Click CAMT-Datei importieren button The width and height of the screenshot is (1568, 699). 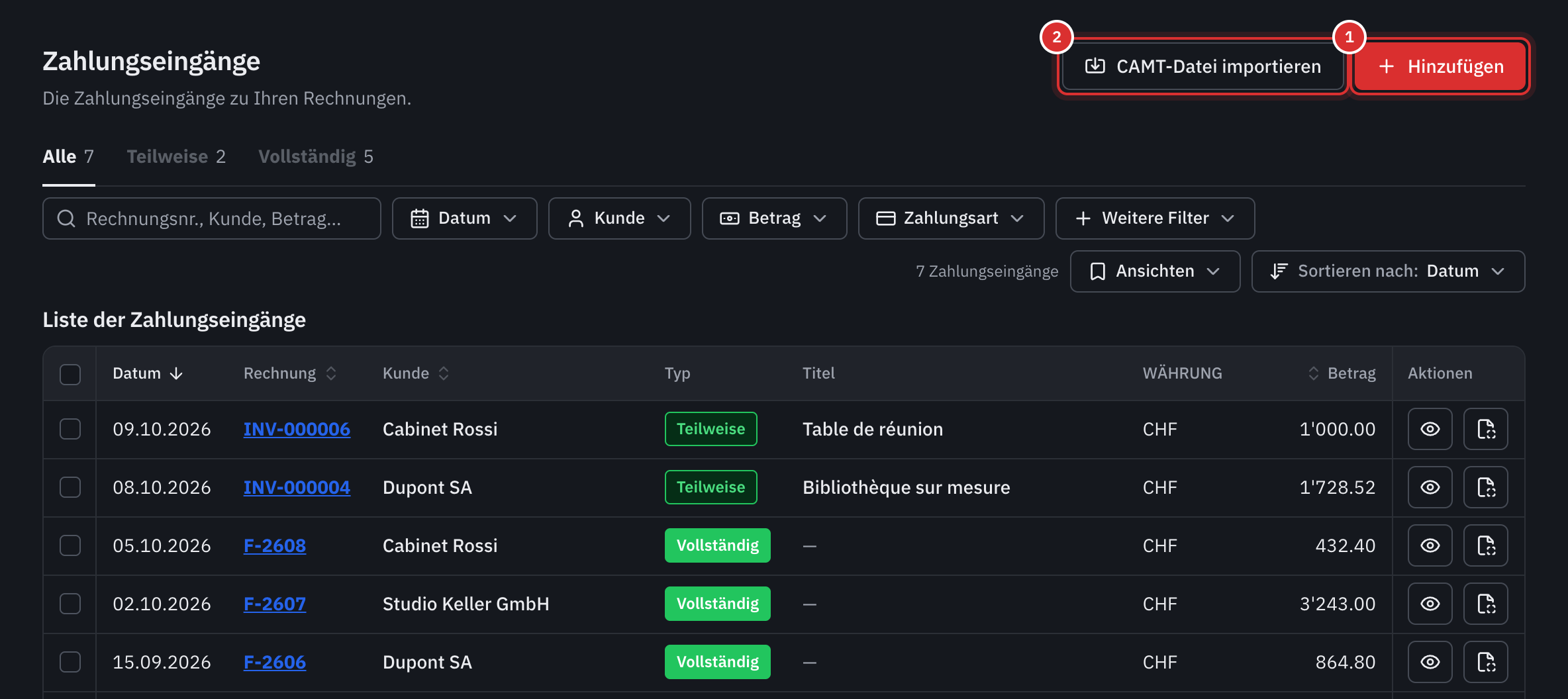click(x=1202, y=66)
